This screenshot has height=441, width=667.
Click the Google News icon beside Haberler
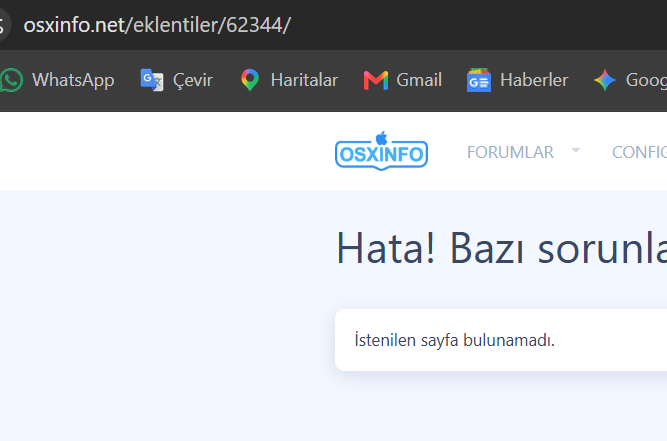[x=479, y=80]
